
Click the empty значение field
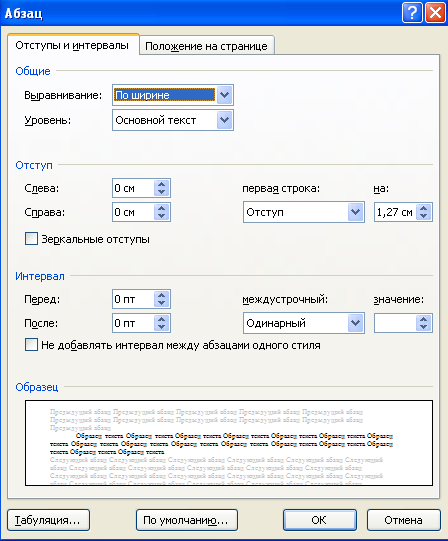tap(395, 323)
